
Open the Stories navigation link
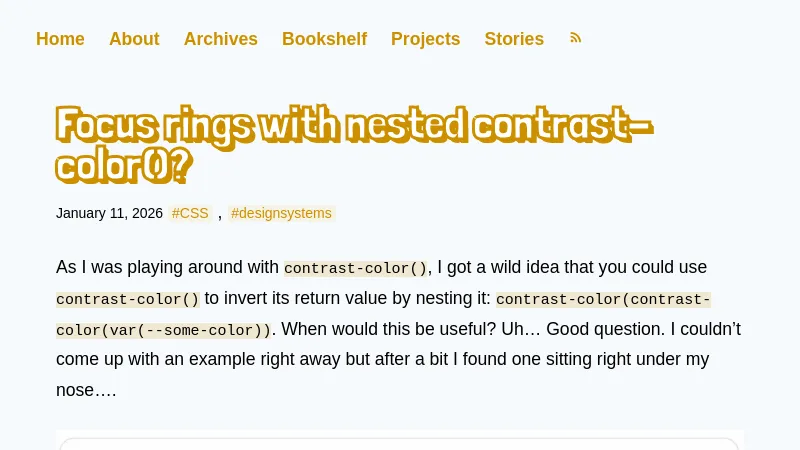pos(514,39)
